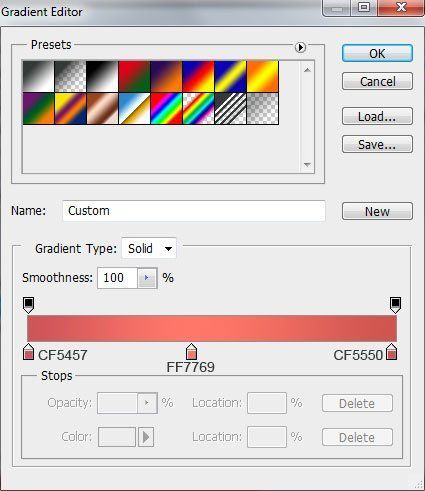Viewport: 425px width, 491px height.
Task: Pick the copper gradient preset
Action: (102, 108)
